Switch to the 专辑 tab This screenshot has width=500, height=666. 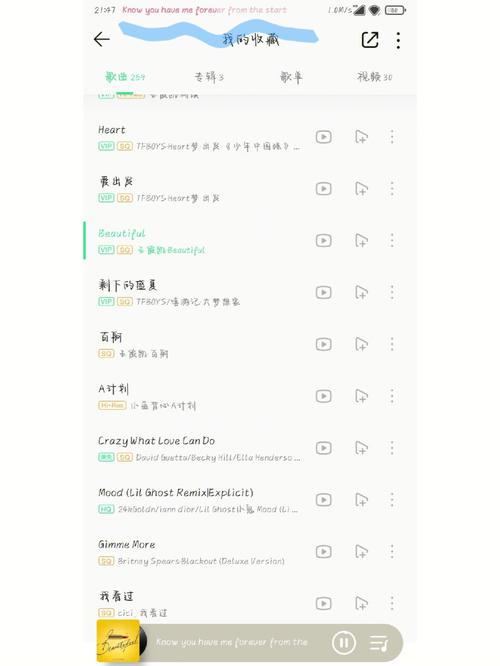click(209, 77)
